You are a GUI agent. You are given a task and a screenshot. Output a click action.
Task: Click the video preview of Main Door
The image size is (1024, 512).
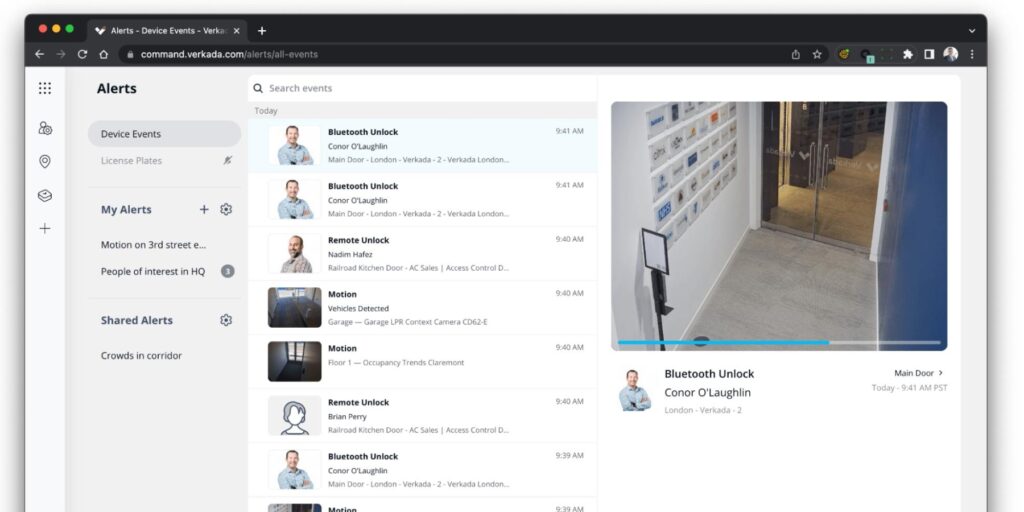point(779,226)
